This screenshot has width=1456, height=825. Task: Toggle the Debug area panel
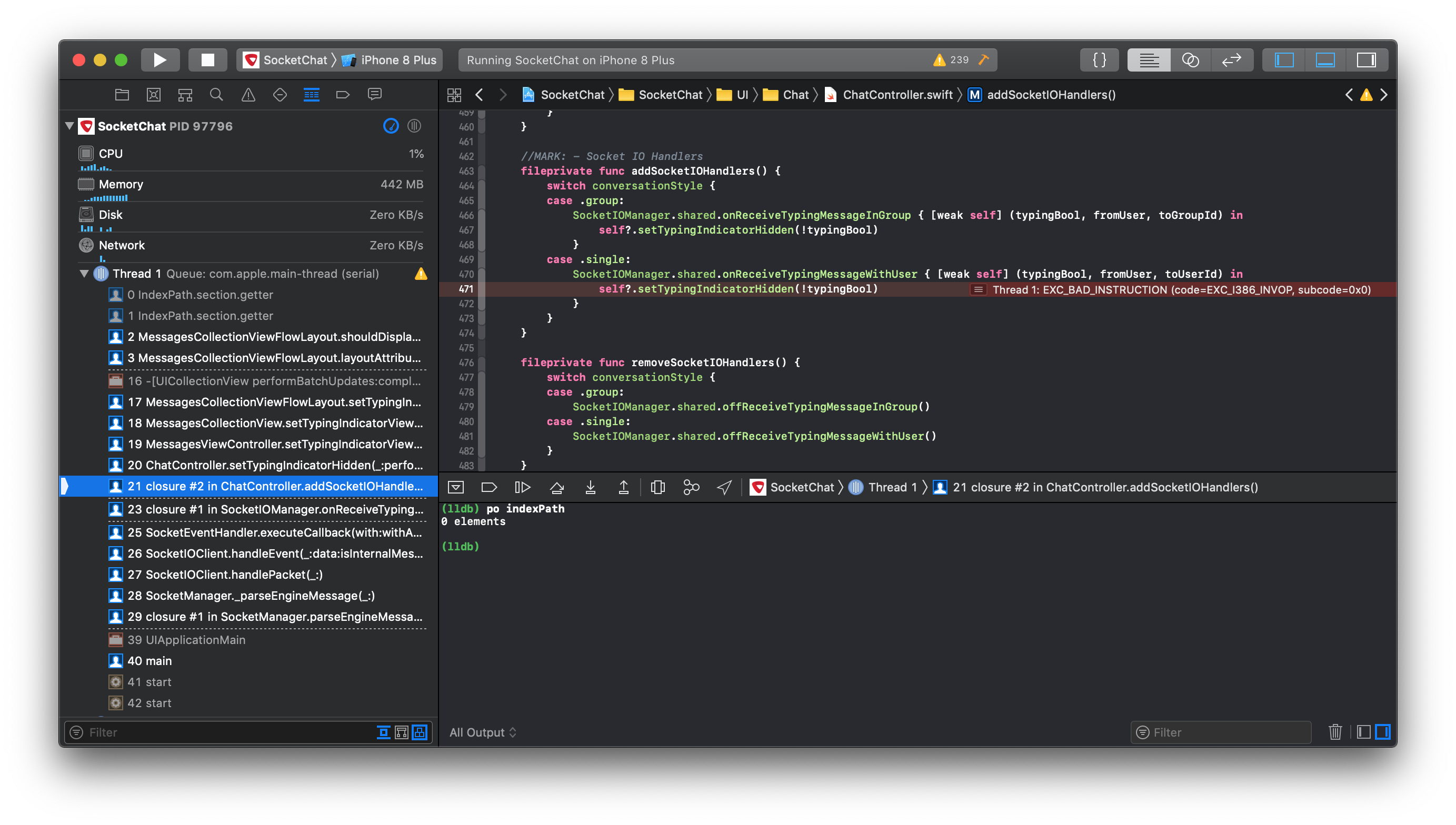click(x=1325, y=60)
